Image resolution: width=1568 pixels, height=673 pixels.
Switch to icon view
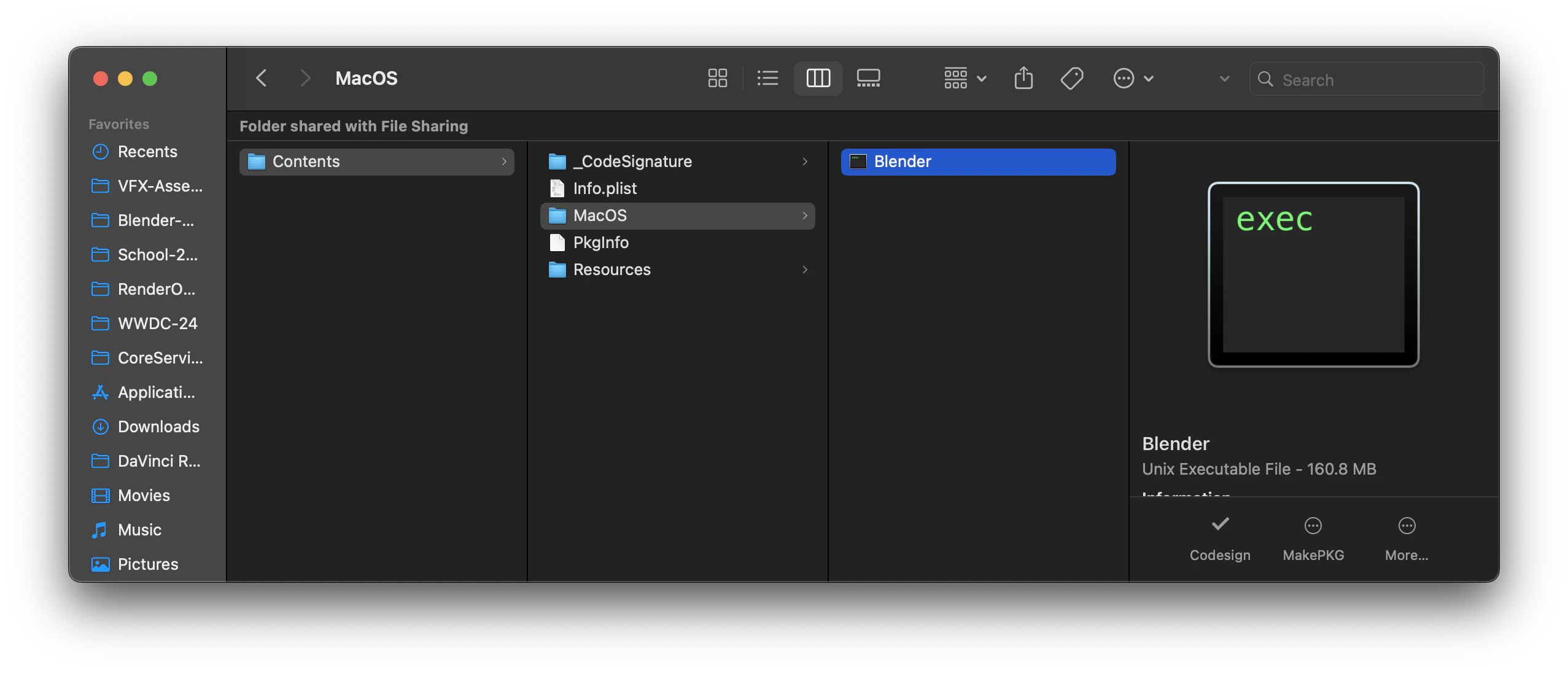[717, 79]
